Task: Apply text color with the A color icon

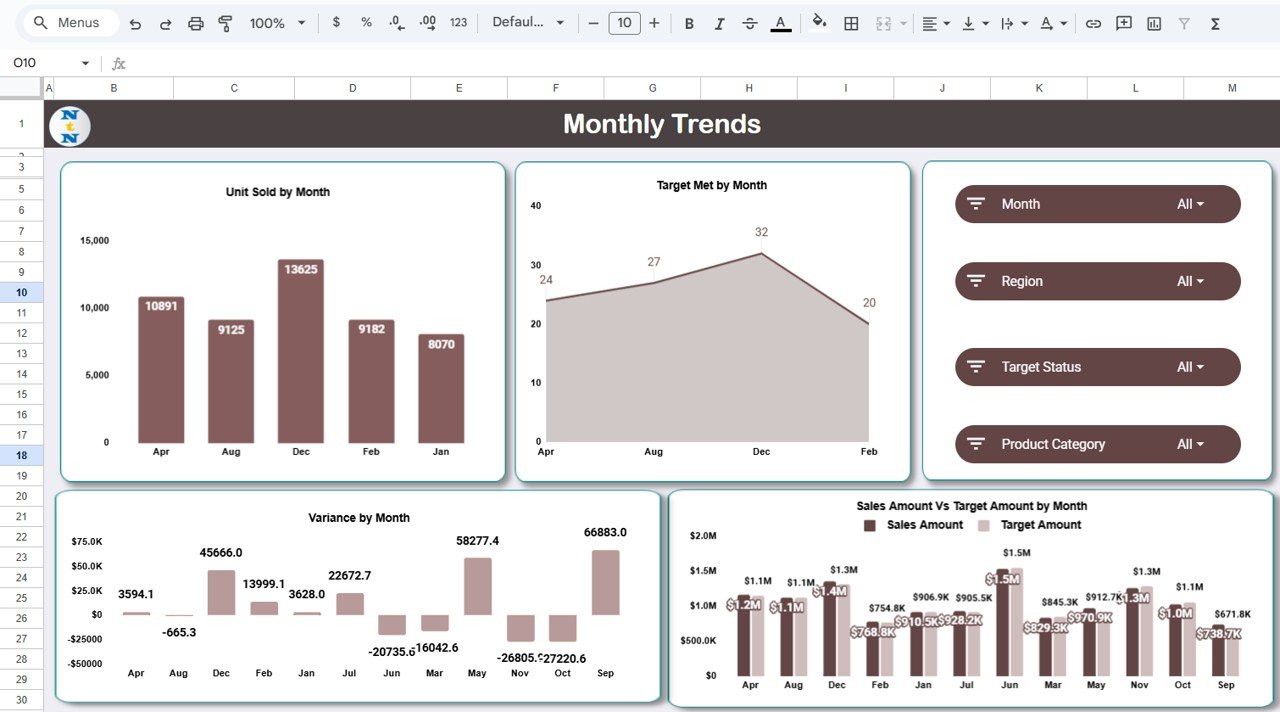Action: click(780, 22)
